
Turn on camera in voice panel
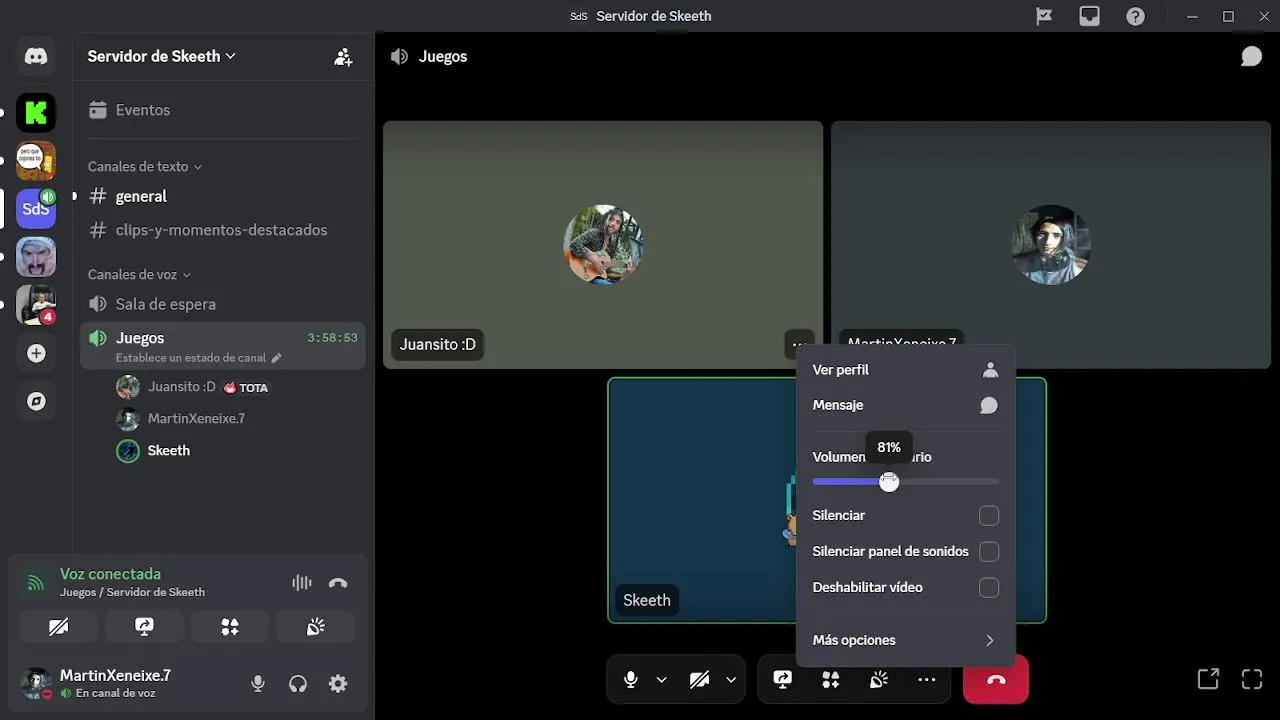tap(59, 627)
